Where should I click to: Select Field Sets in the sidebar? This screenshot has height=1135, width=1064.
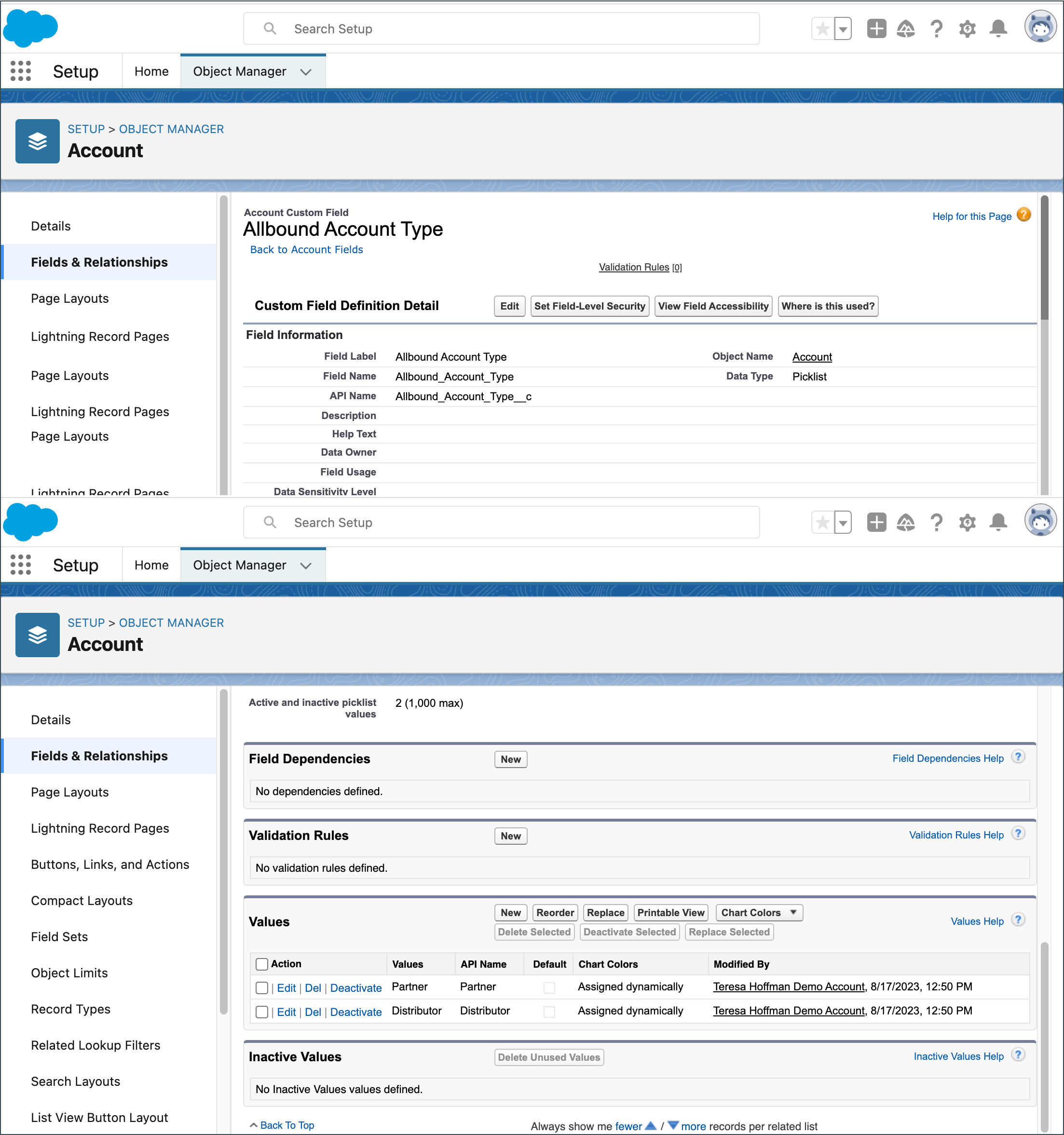[x=59, y=936]
